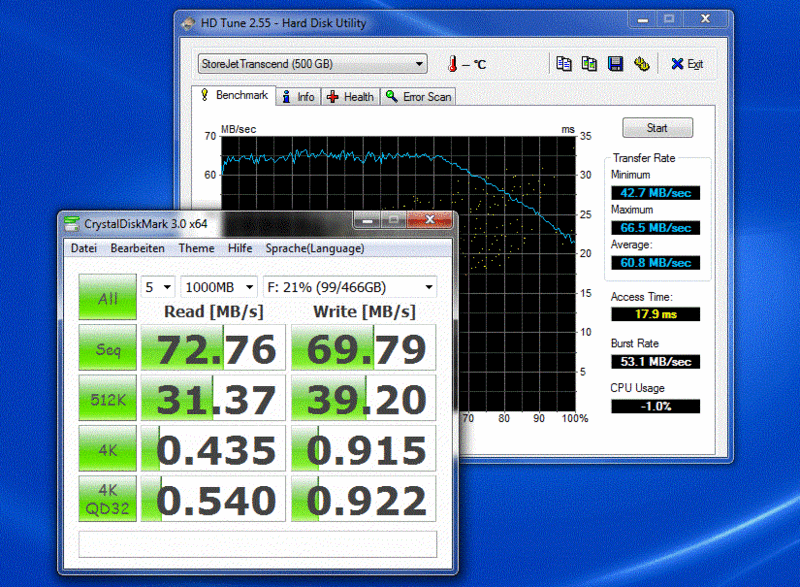Open the Error Scan tab
Screen dimensions: 800x587
418,97
